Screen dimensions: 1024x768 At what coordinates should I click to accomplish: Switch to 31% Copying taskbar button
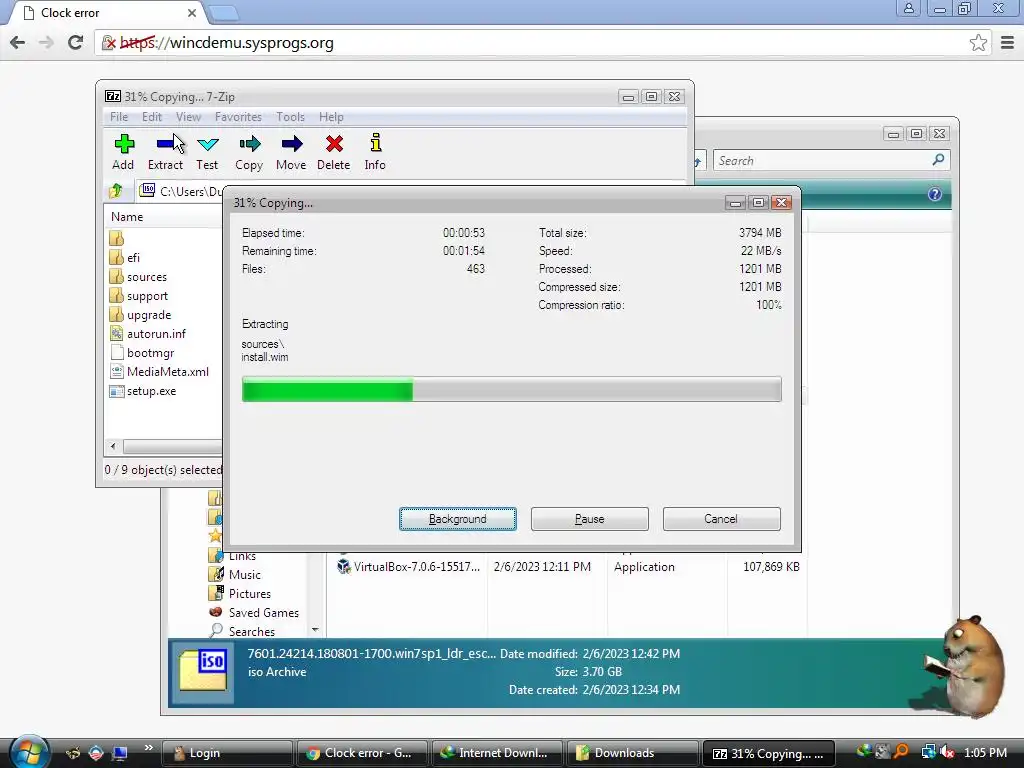pyautogui.click(x=768, y=753)
